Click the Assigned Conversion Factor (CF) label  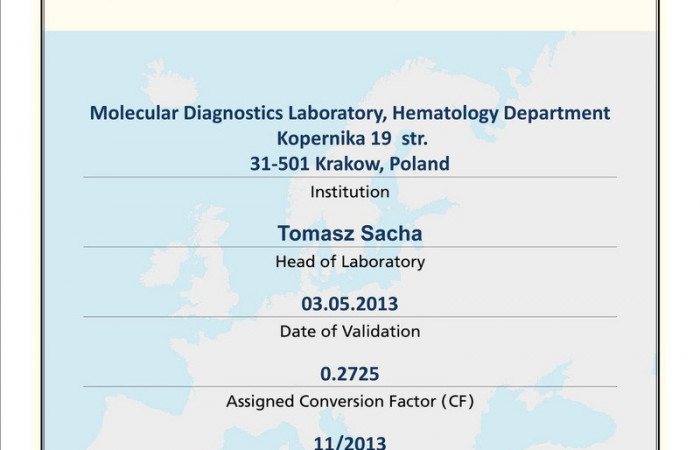pyautogui.click(x=349, y=402)
